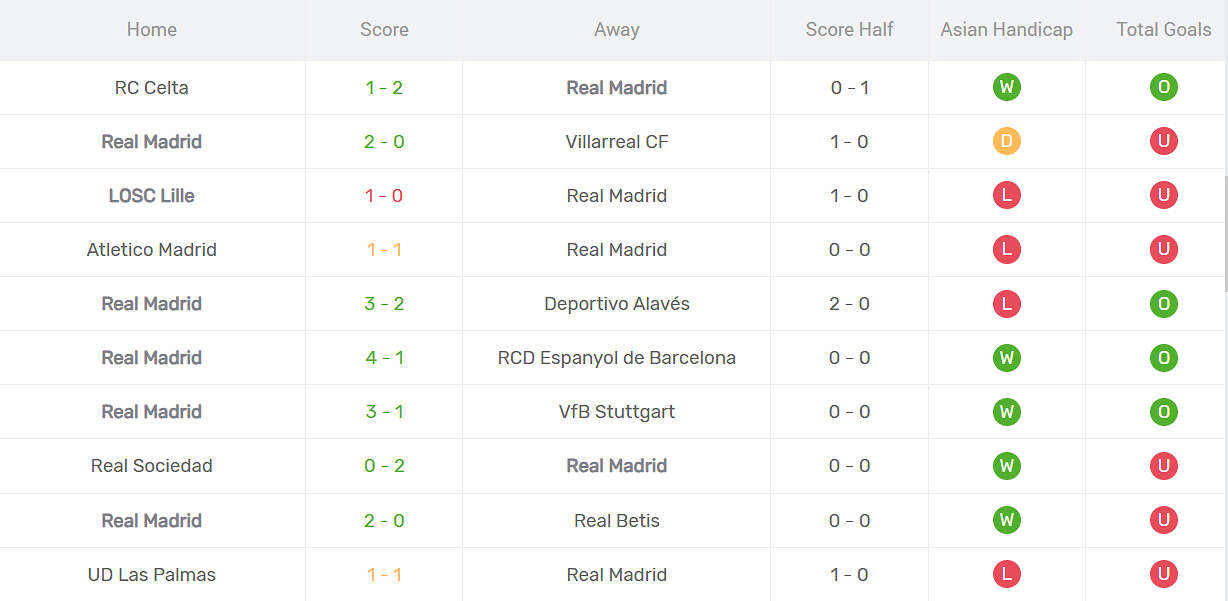Click the green W handicap badge for RC Celta match

pyautogui.click(x=1006, y=87)
